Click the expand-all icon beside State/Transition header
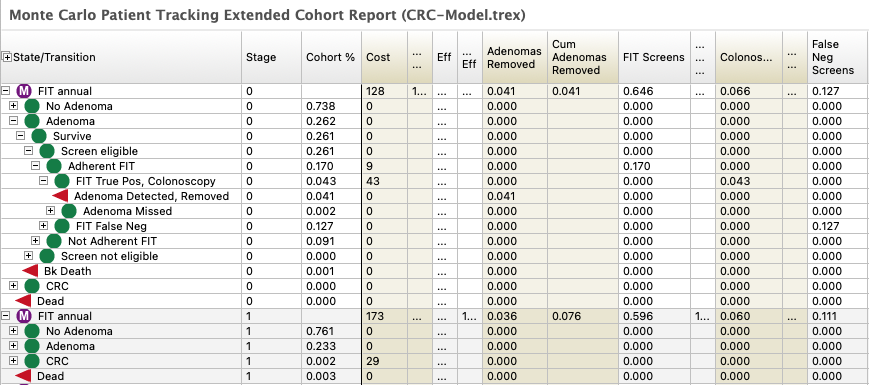This screenshot has width=869, height=385. (x=7, y=57)
